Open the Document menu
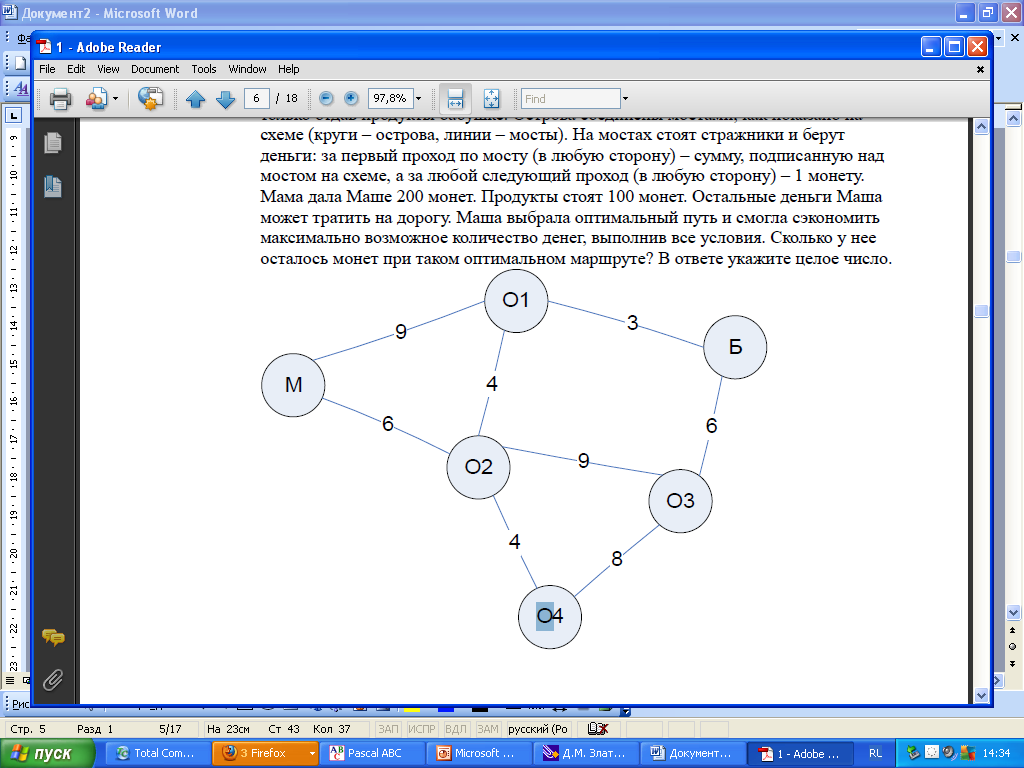Viewport: 1024px width, 768px height. click(155, 69)
